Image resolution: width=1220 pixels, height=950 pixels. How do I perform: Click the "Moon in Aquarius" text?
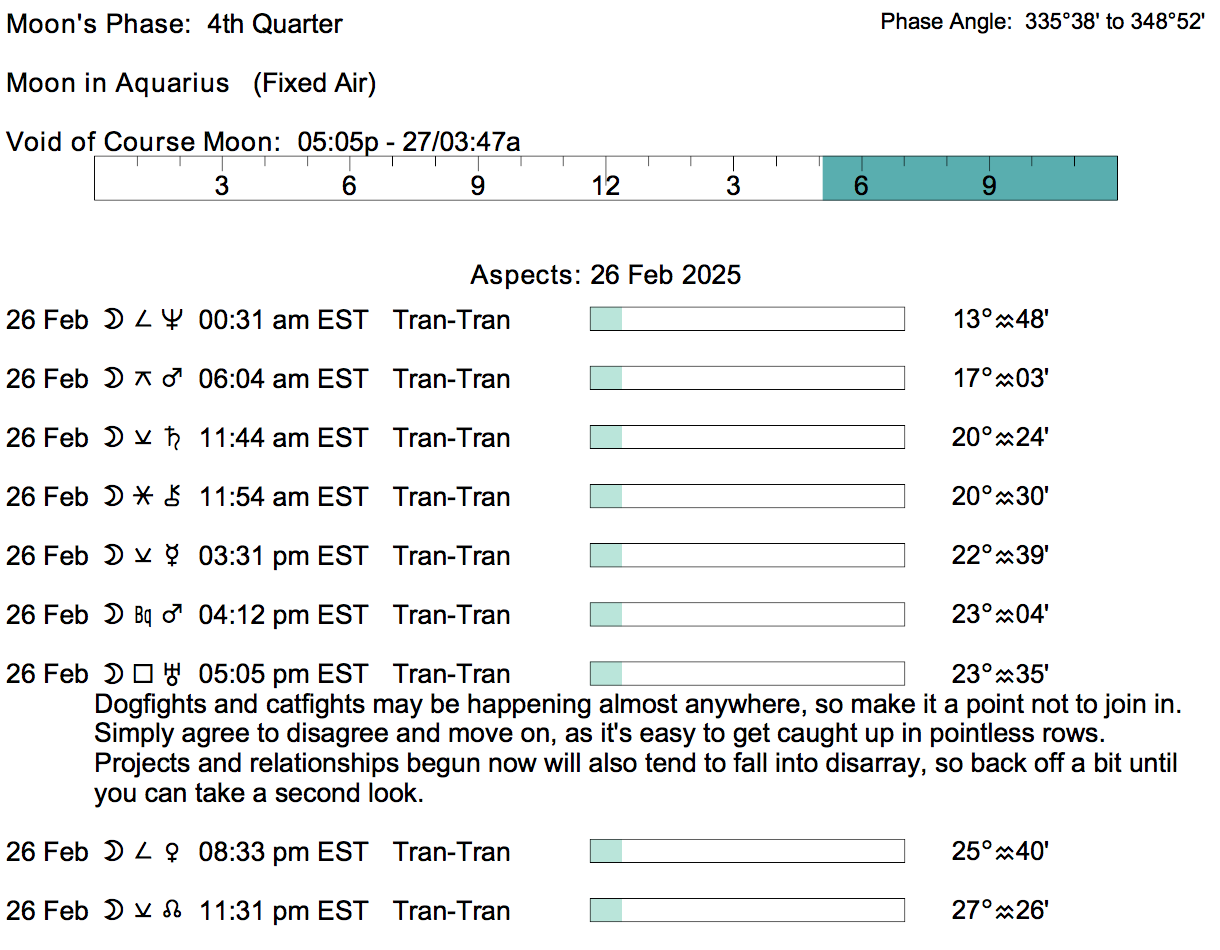(x=118, y=83)
